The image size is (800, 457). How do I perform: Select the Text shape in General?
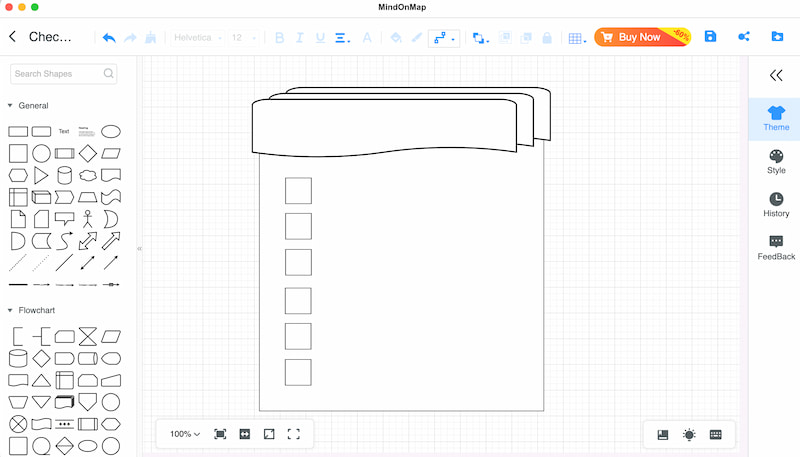tap(64, 132)
